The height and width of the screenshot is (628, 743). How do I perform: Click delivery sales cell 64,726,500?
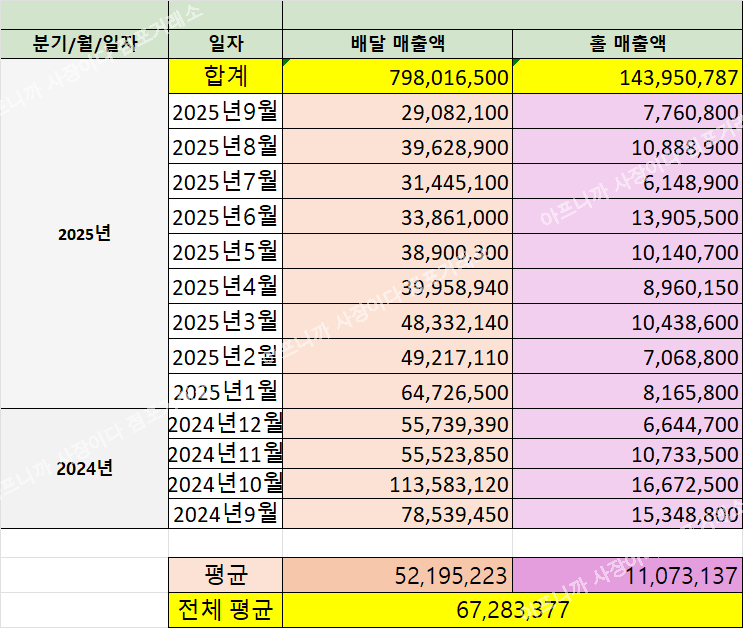click(x=398, y=389)
